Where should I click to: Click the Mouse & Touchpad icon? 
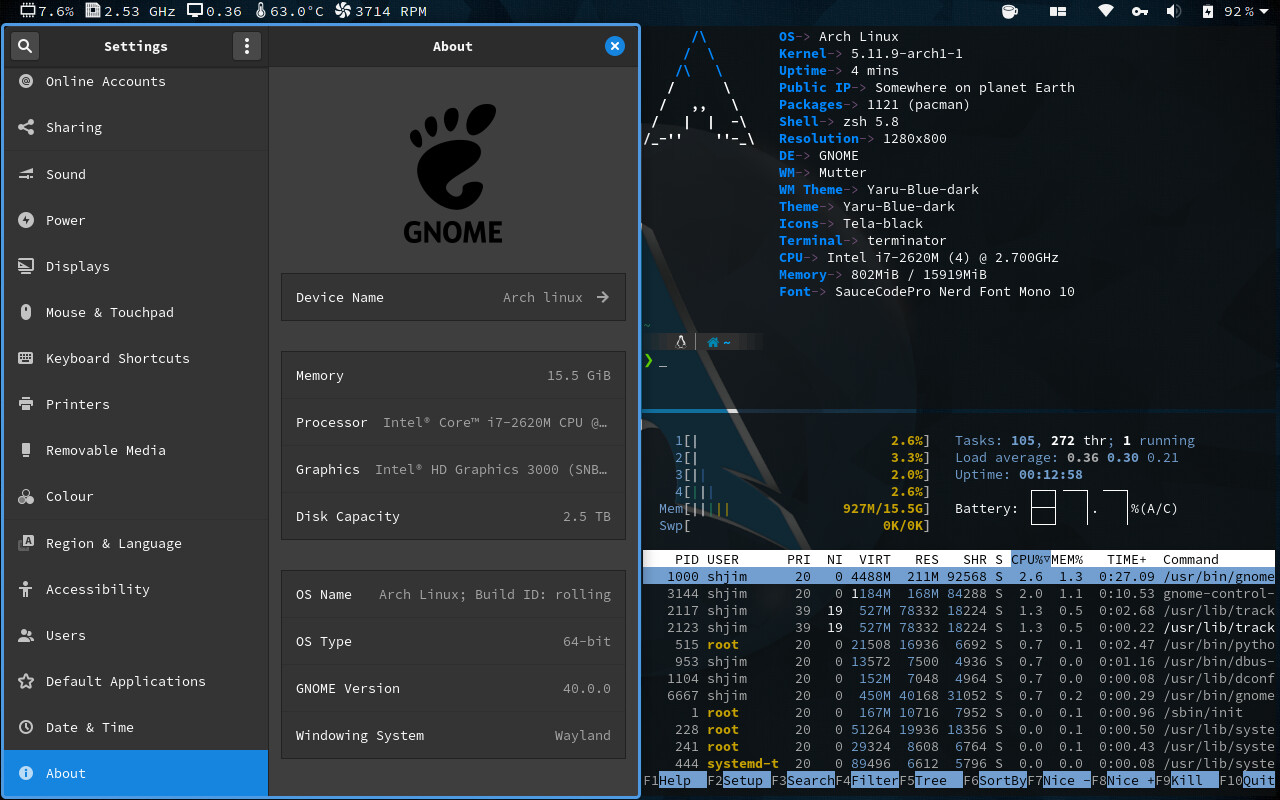click(26, 312)
